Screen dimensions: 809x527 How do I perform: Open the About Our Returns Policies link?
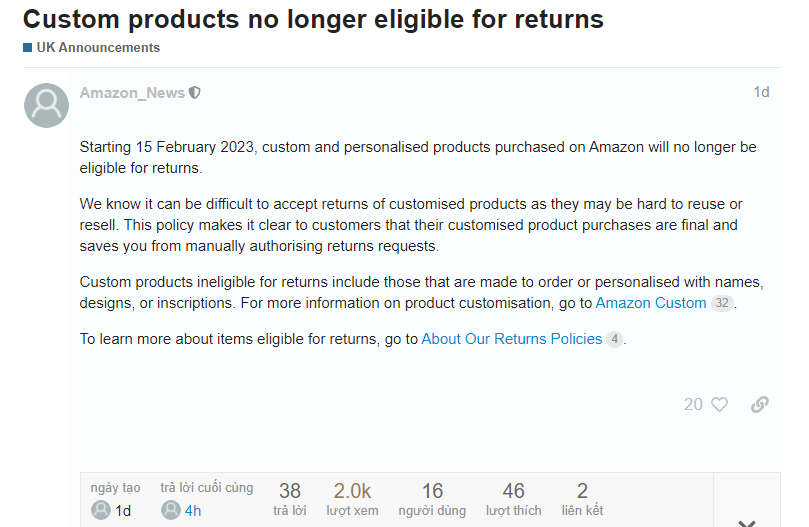point(511,339)
